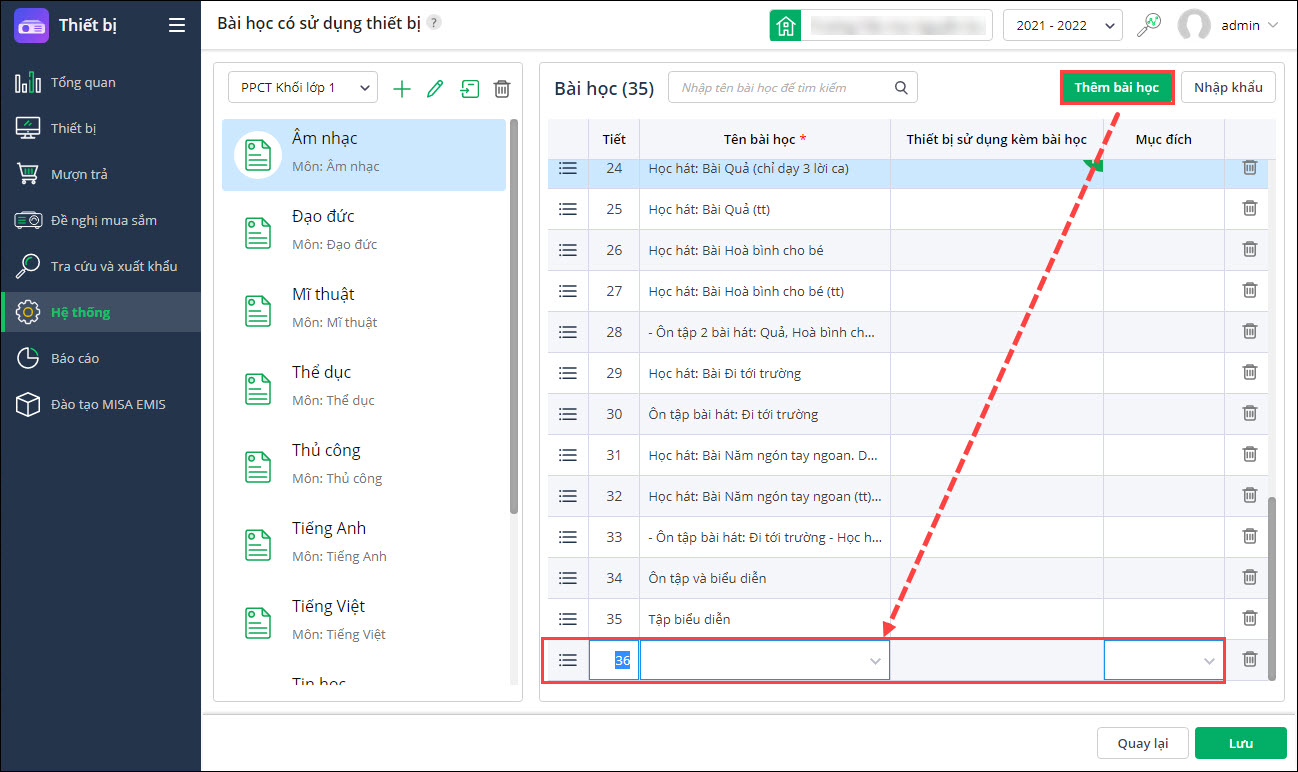
Task: Delete lesson row 25 with trash icon
Action: (x=1249, y=208)
